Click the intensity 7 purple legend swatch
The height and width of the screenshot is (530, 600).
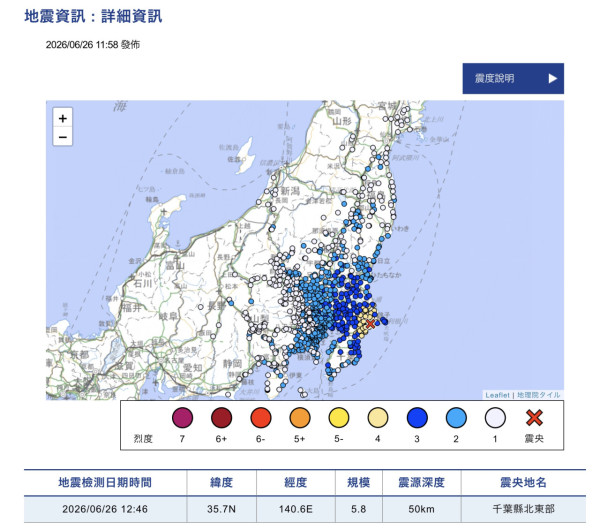(182, 417)
